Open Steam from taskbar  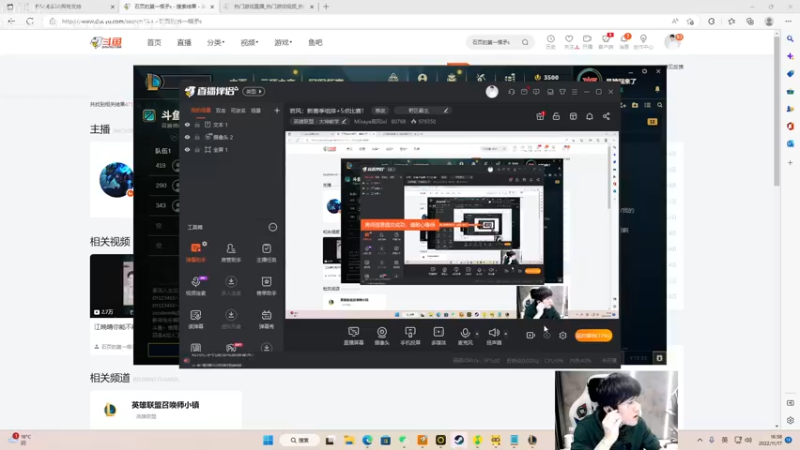tap(459, 440)
